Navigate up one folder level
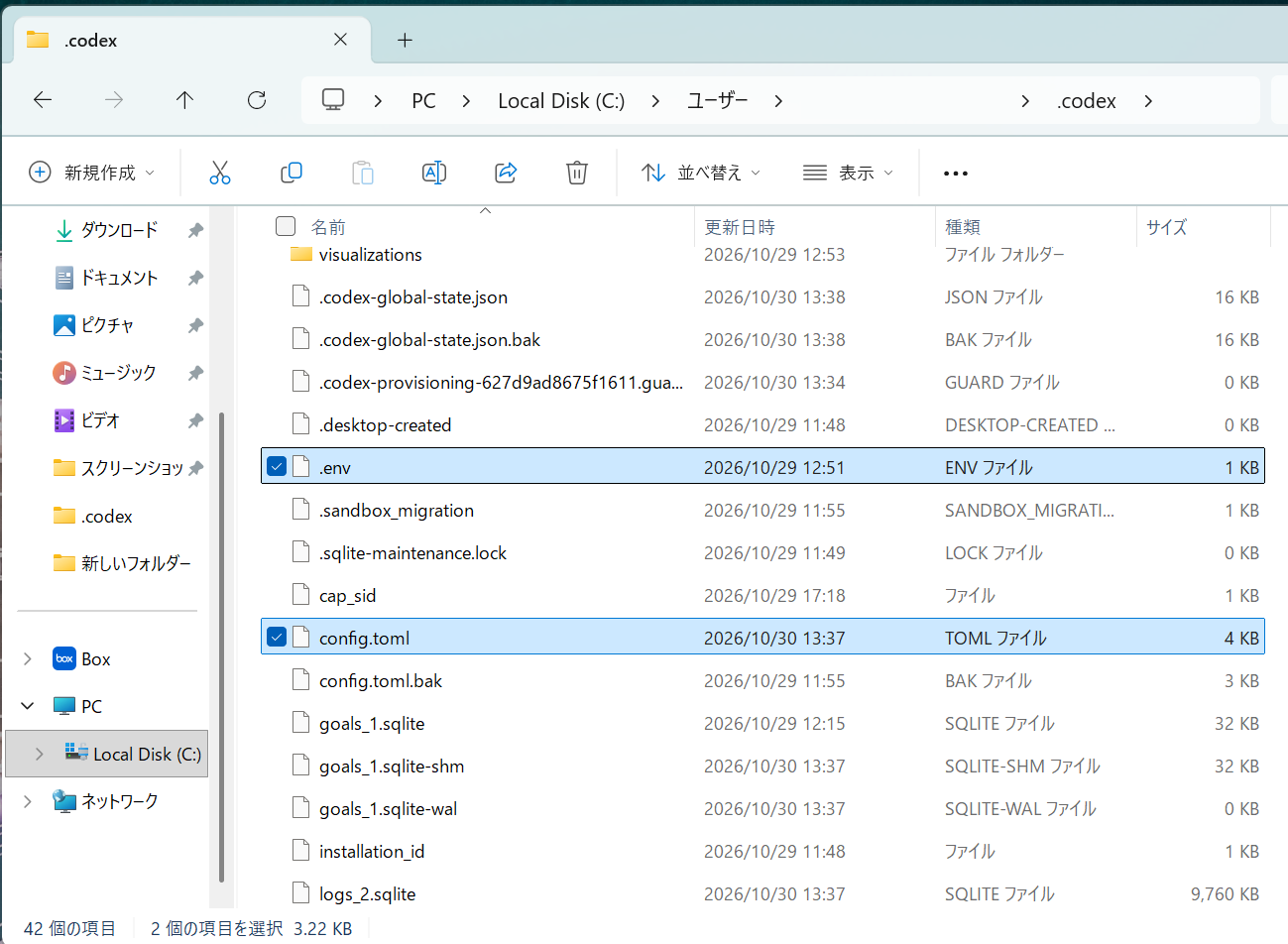The image size is (1288, 944). click(x=184, y=100)
